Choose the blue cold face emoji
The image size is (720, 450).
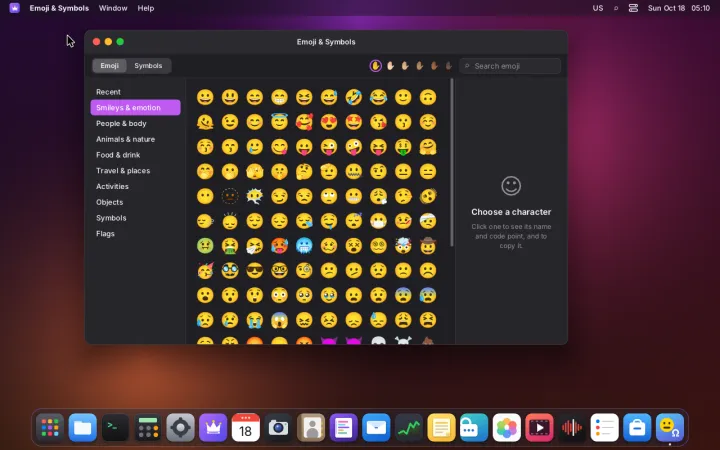pos(304,246)
